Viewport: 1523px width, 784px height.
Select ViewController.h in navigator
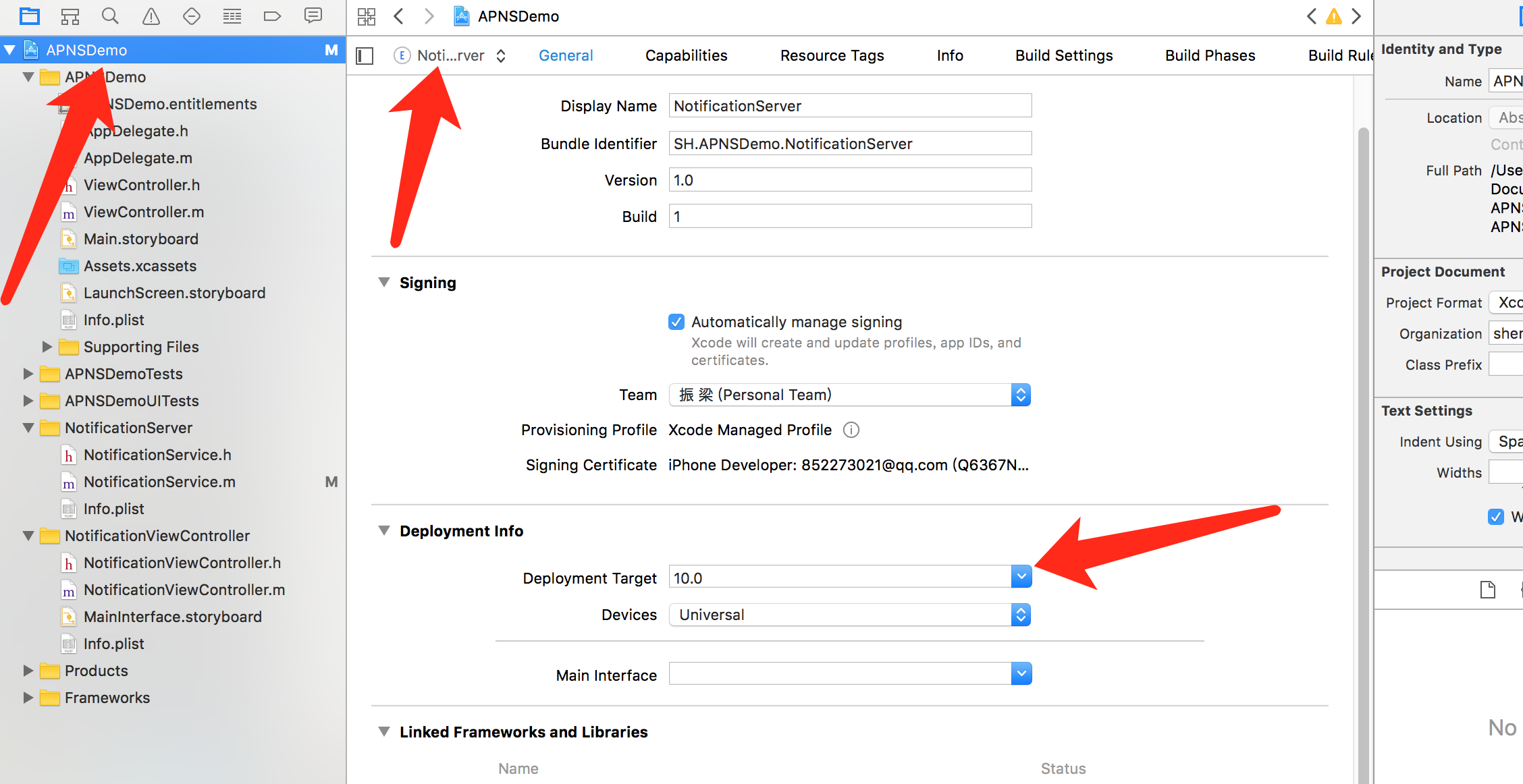142,185
